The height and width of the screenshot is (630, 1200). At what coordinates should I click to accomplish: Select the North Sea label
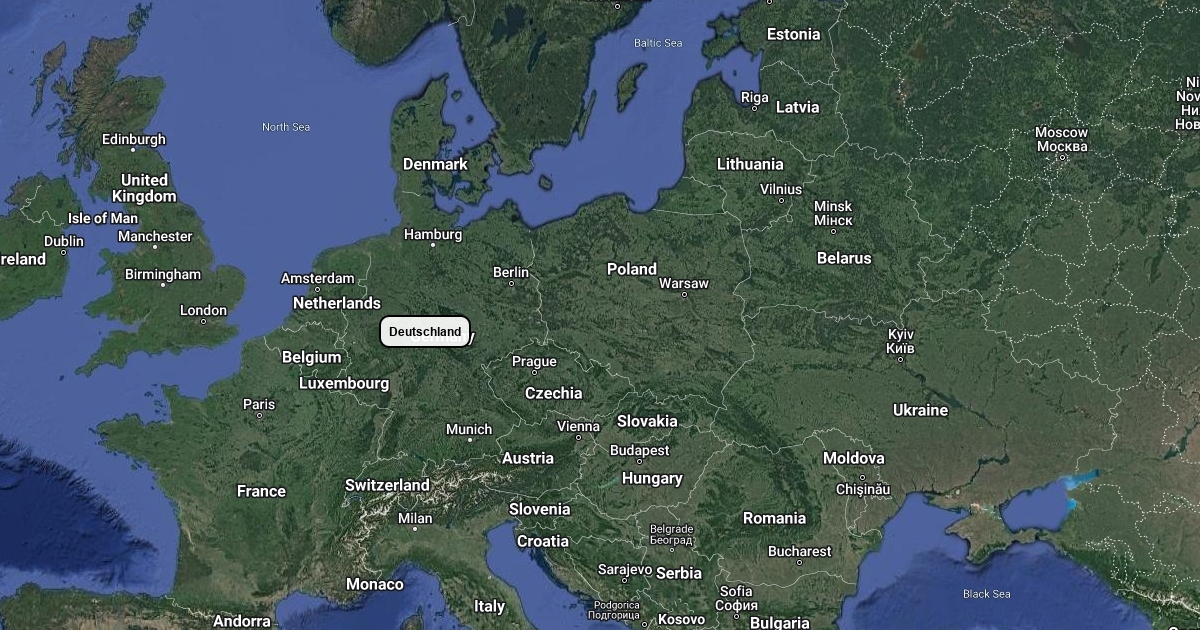(x=286, y=127)
